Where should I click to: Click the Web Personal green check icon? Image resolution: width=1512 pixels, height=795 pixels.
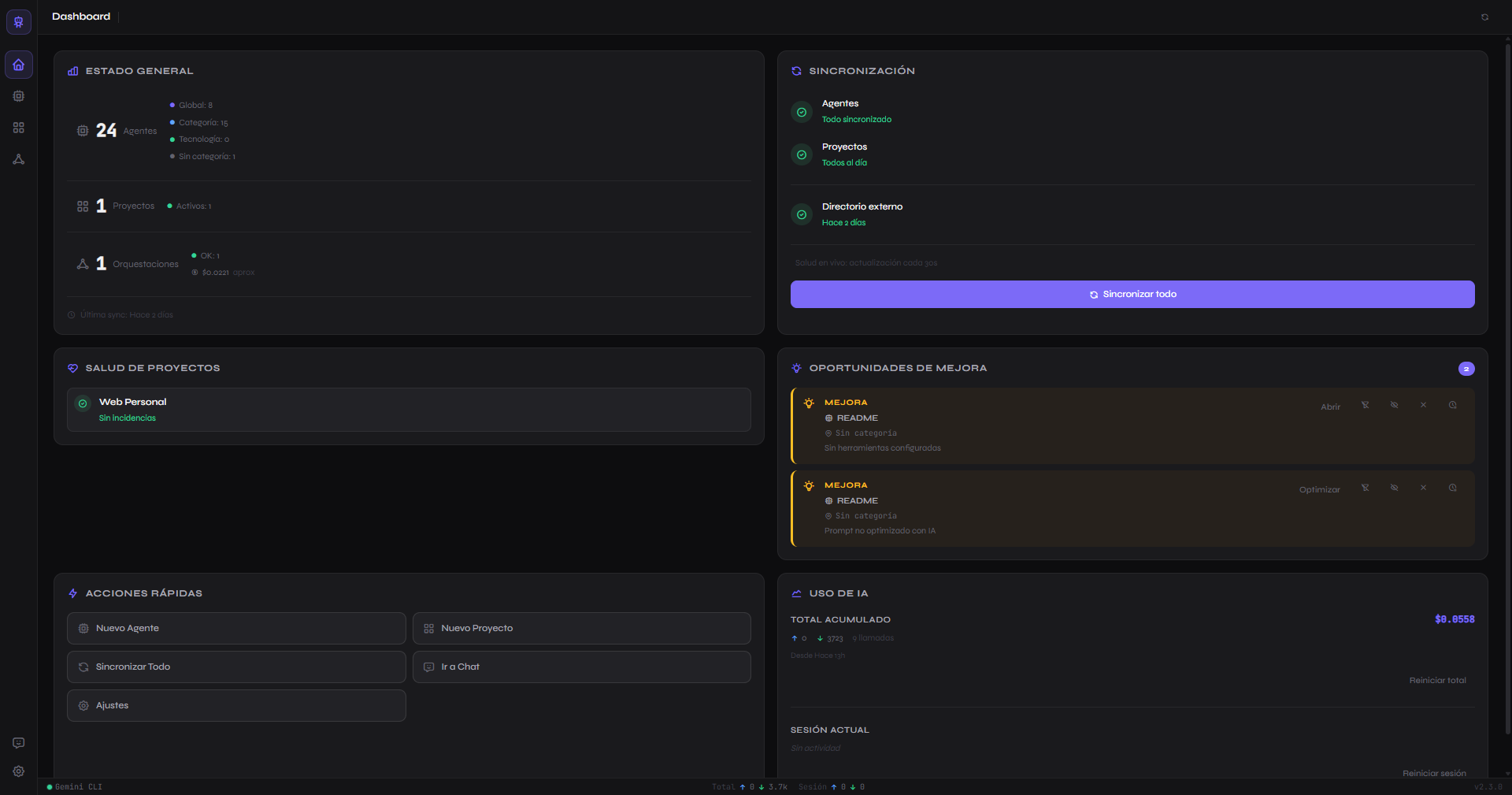(x=83, y=403)
